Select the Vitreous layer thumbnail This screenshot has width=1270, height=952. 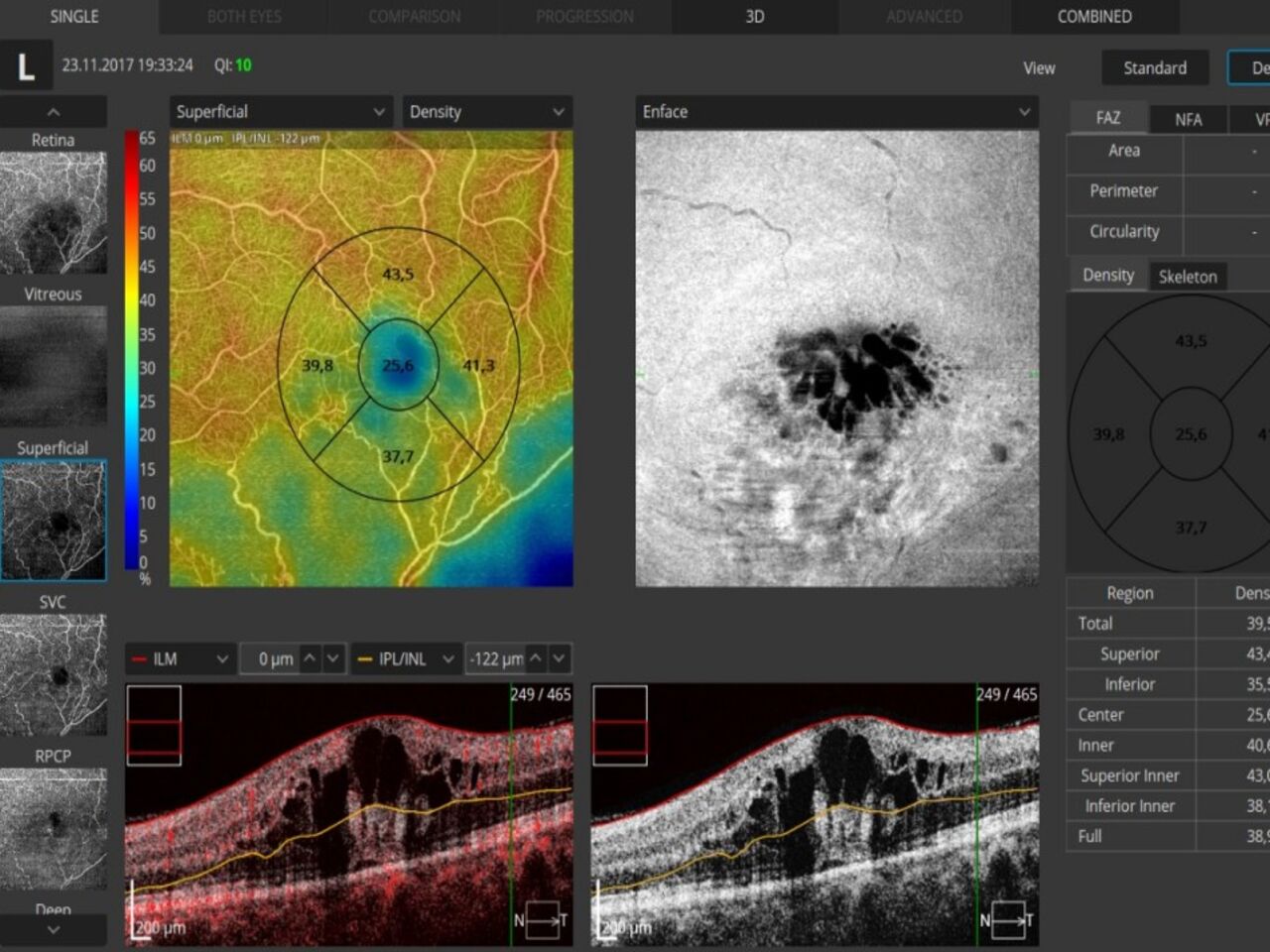54,366
